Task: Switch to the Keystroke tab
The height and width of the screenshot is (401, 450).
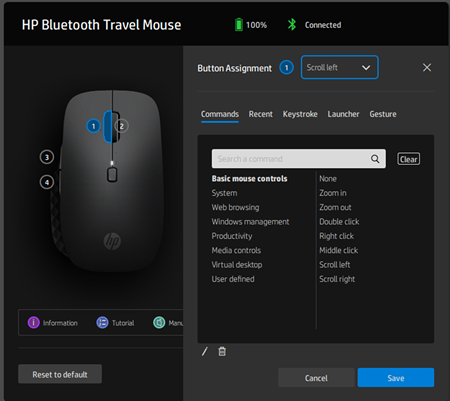Action: [300, 114]
